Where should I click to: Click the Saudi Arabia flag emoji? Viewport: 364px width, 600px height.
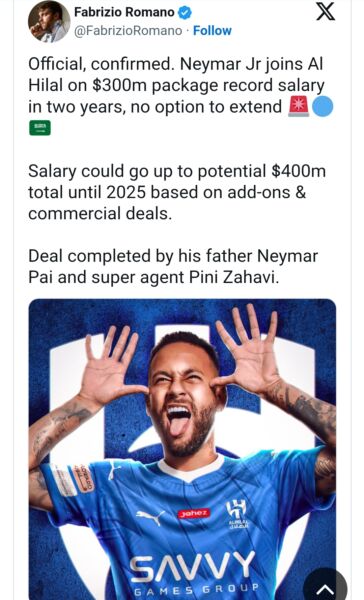40,128
